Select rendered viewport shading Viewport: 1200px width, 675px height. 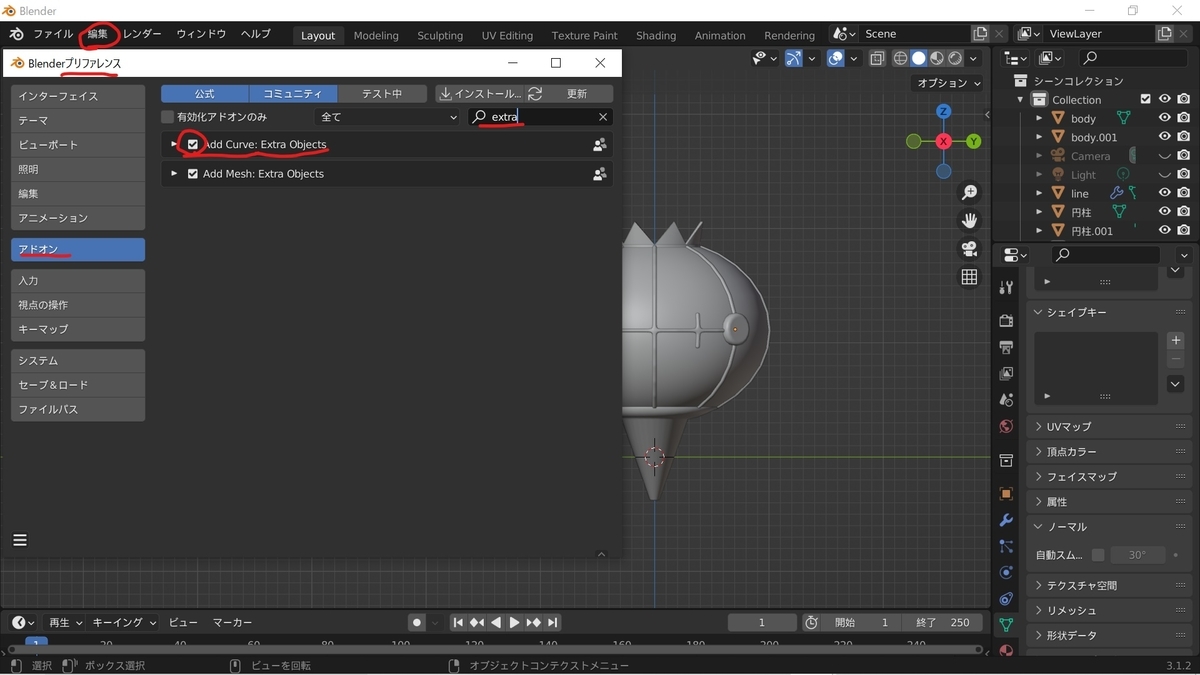pos(955,58)
